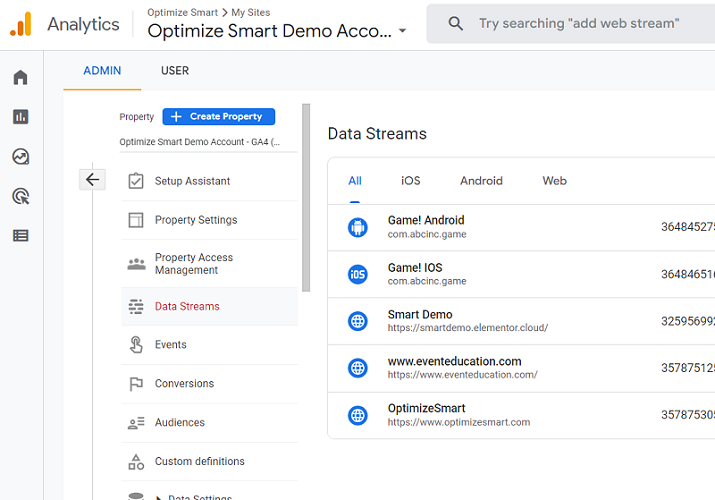Open the Setup Assistant page

click(x=192, y=181)
